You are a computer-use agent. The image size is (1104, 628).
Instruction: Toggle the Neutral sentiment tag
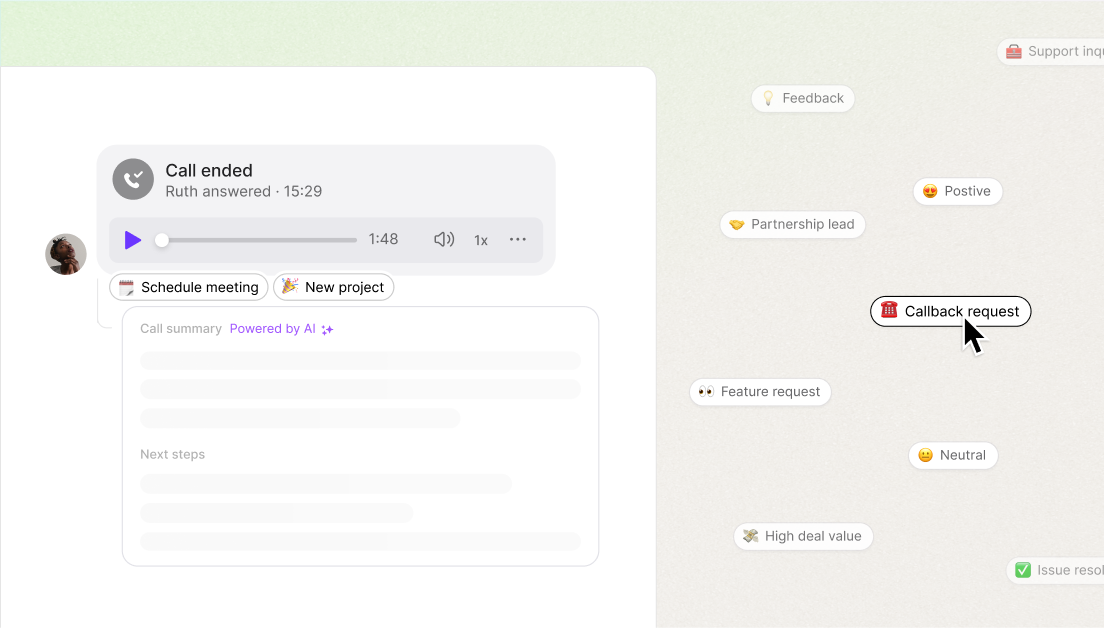(x=953, y=455)
